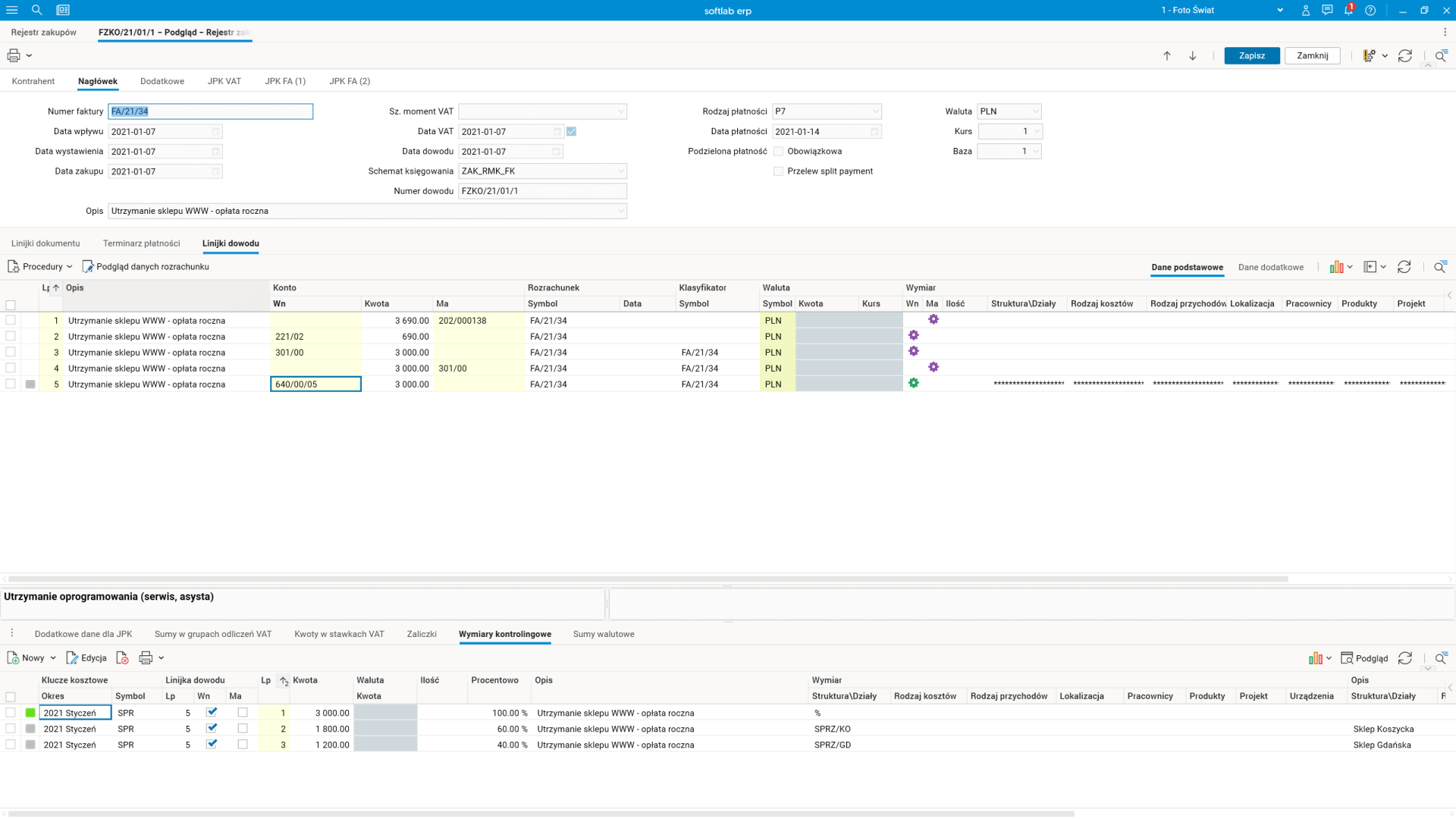Click the chart icon in Wymiary kontrolingowe toolbar
1456x819 pixels.
1315,658
